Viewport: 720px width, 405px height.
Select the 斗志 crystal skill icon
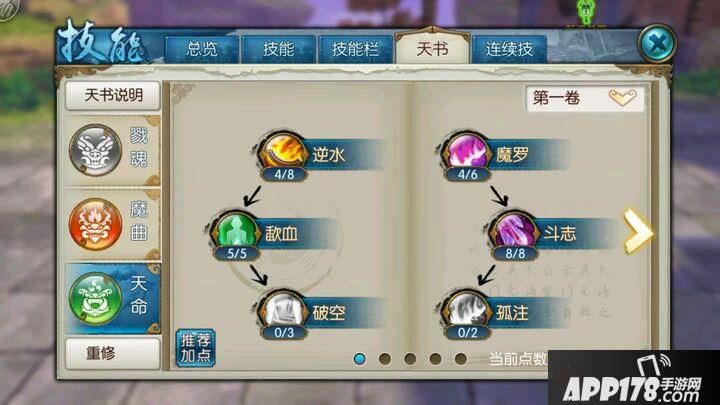coord(513,231)
